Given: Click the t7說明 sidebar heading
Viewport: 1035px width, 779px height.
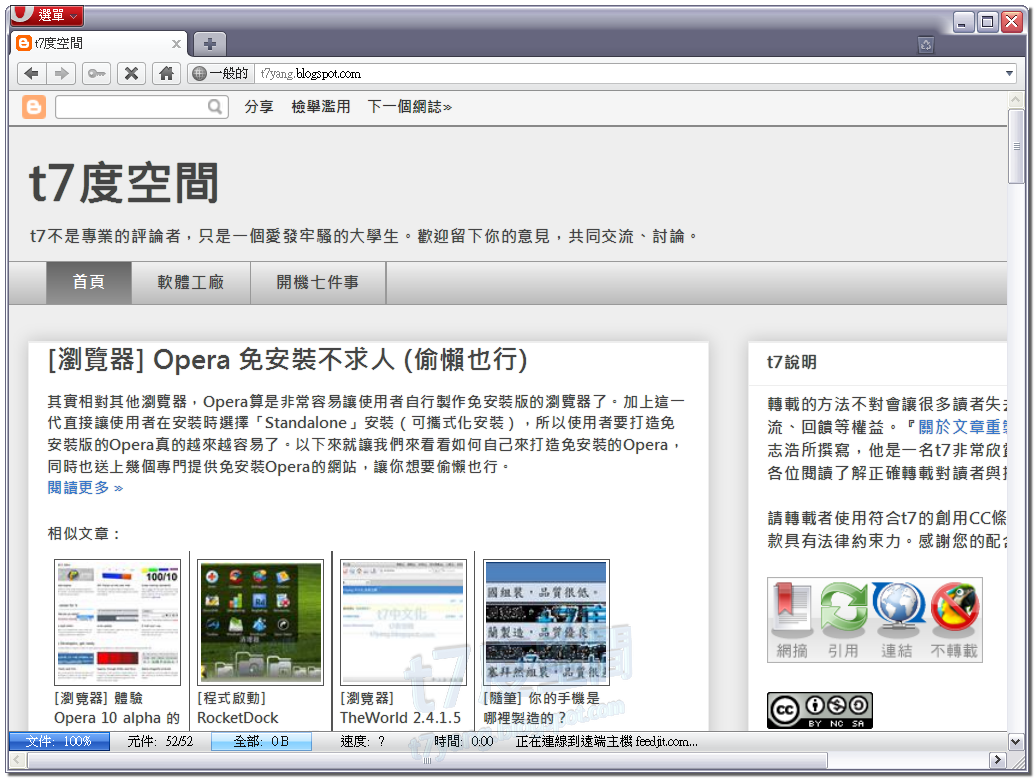Looking at the screenshot, I should [791, 362].
